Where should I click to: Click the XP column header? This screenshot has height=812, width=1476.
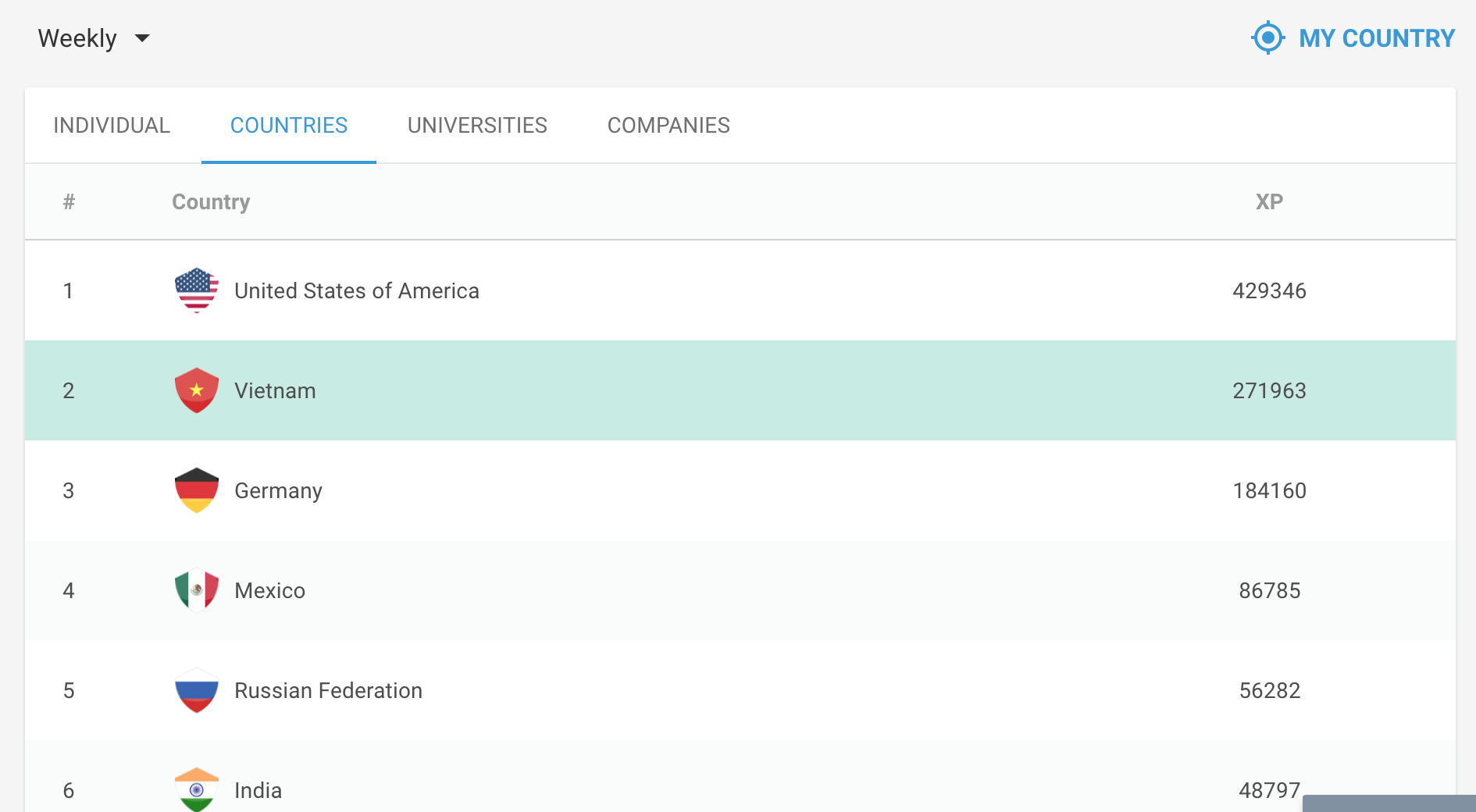tap(1269, 201)
